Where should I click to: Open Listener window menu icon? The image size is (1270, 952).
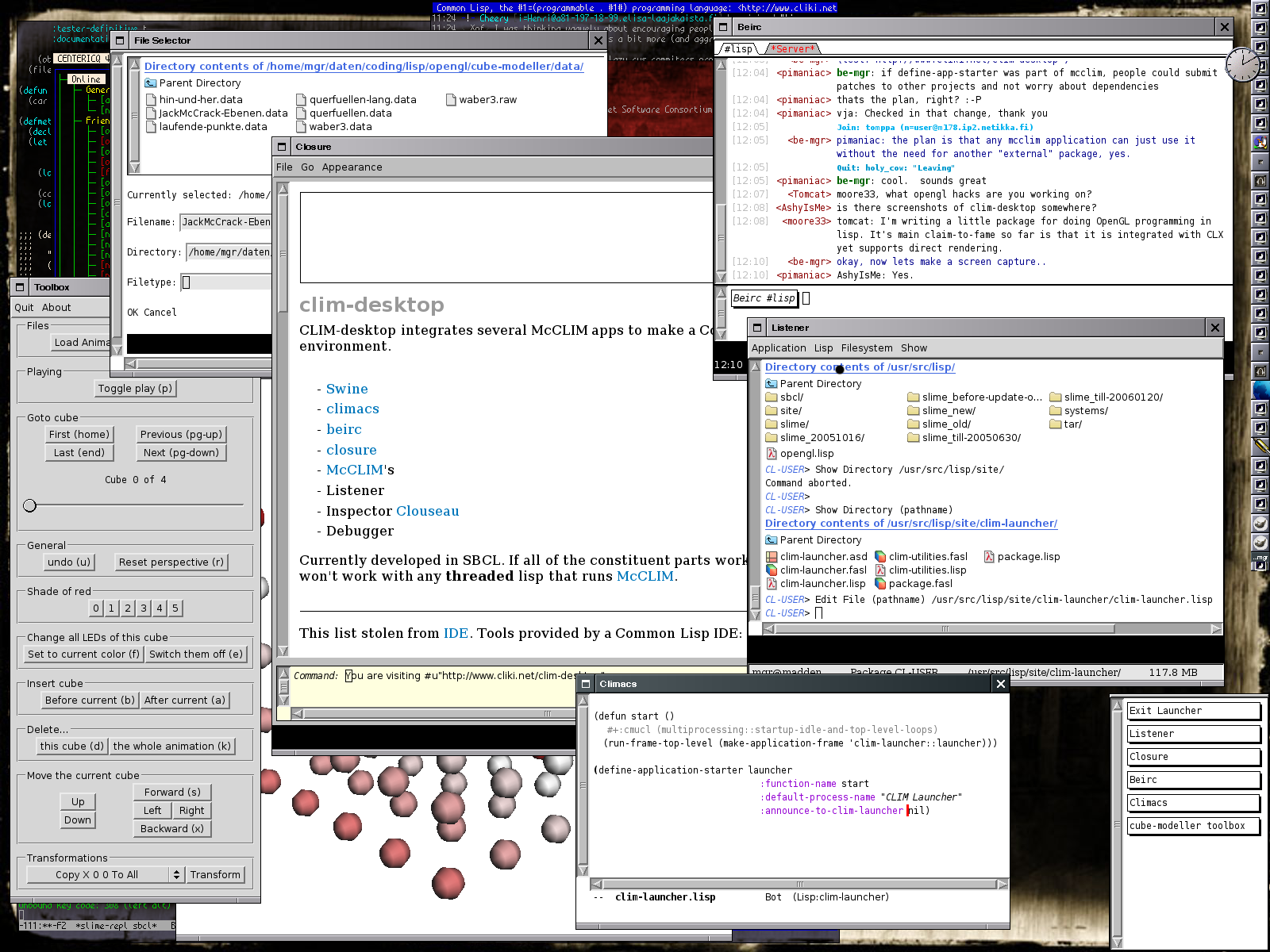point(757,328)
